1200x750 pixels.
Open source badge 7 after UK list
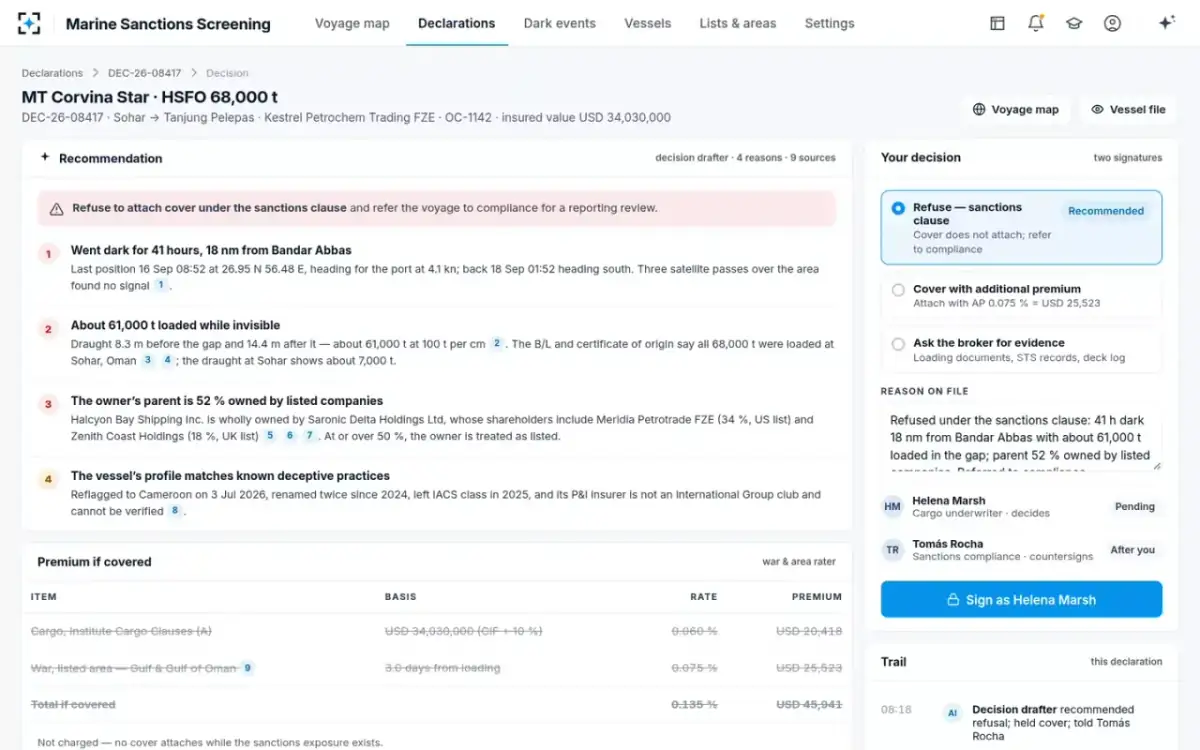(309, 436)
